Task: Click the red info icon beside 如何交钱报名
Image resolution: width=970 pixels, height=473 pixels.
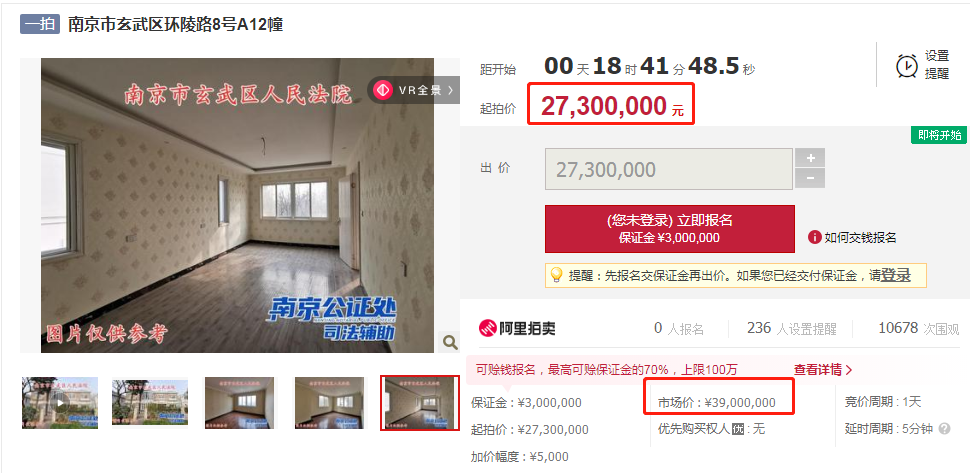Action: (814, 237)
